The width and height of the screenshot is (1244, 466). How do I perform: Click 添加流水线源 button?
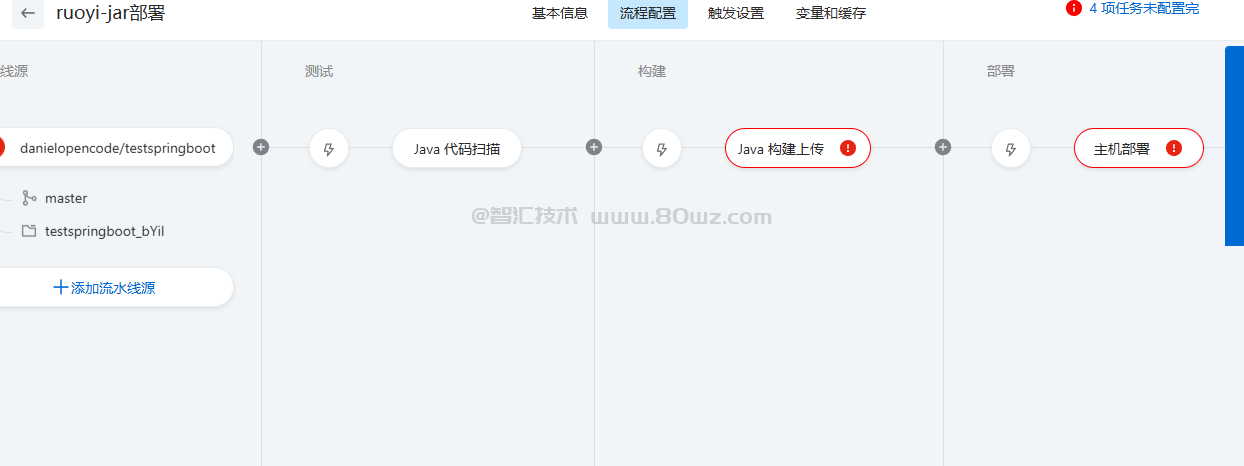pyautogui.click(x=104, y=288)
